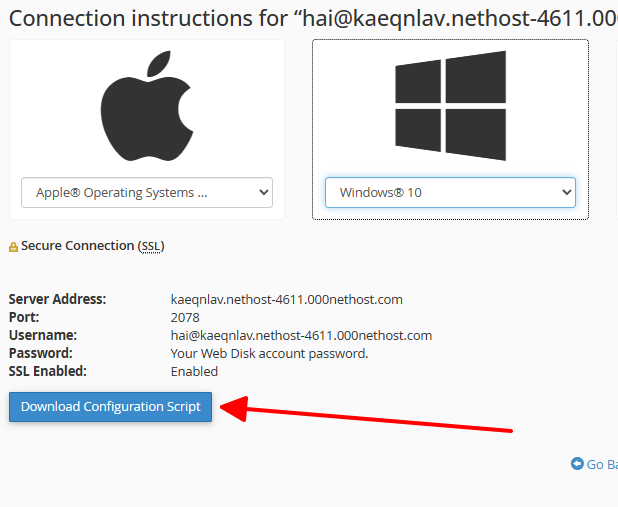Image resolution: width=618 pixels, height=507 pixels.
Task: Click the Apple dropdown chevron arrow
Action: (264, 192)
